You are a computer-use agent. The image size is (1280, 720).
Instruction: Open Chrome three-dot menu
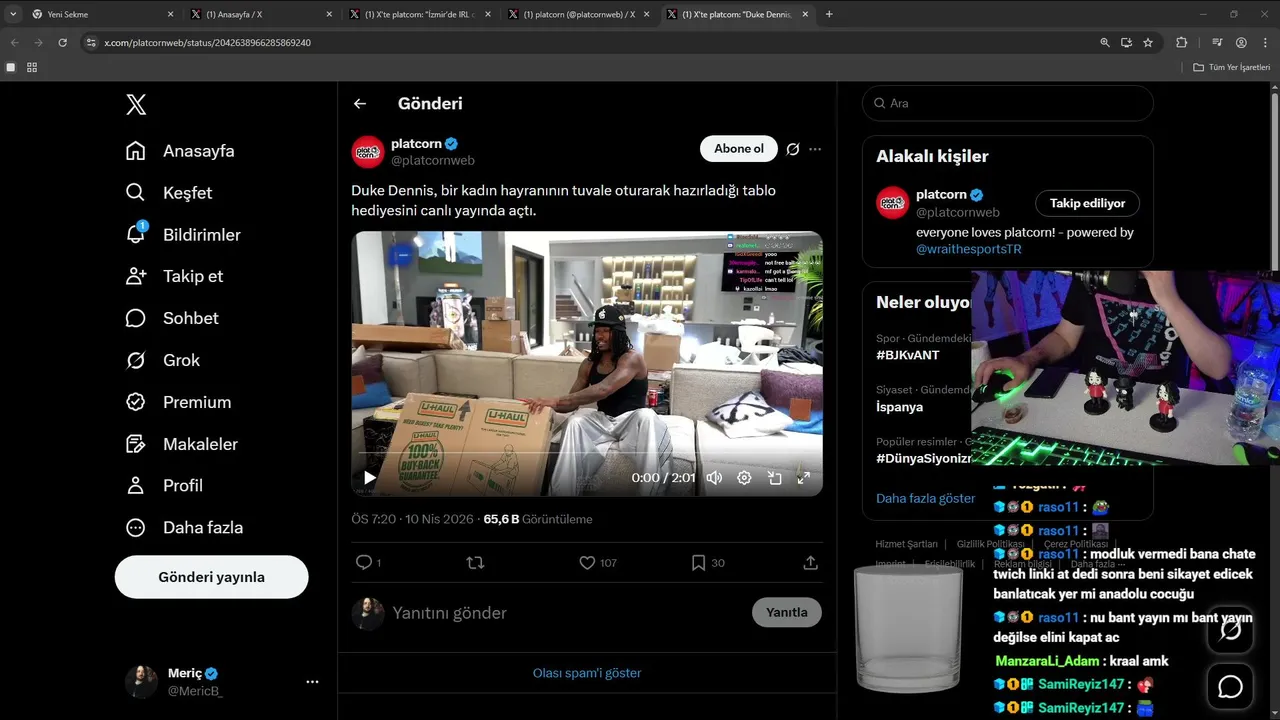pyautogui.click(x=1265, y=43)
